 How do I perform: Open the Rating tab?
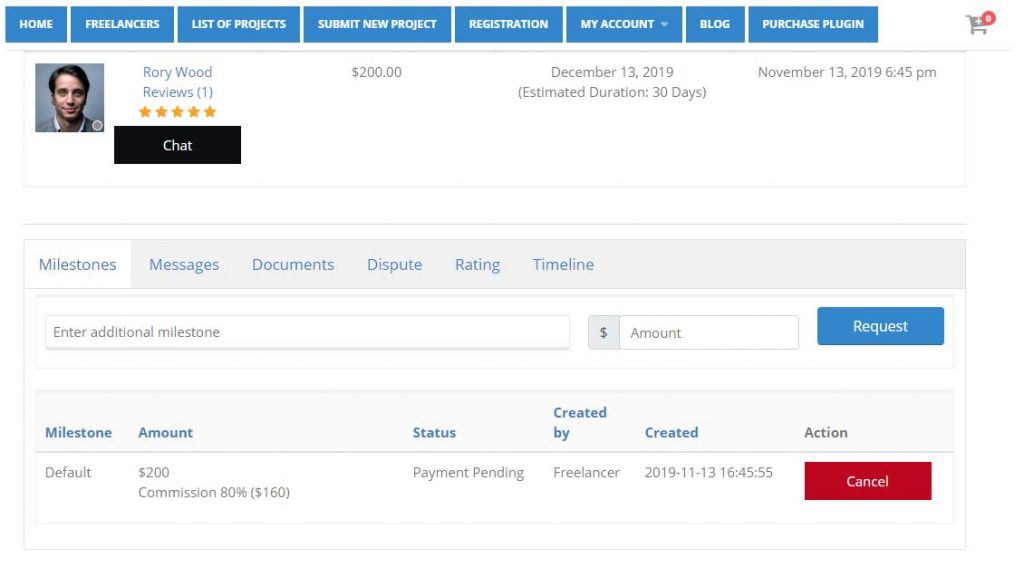477,265
